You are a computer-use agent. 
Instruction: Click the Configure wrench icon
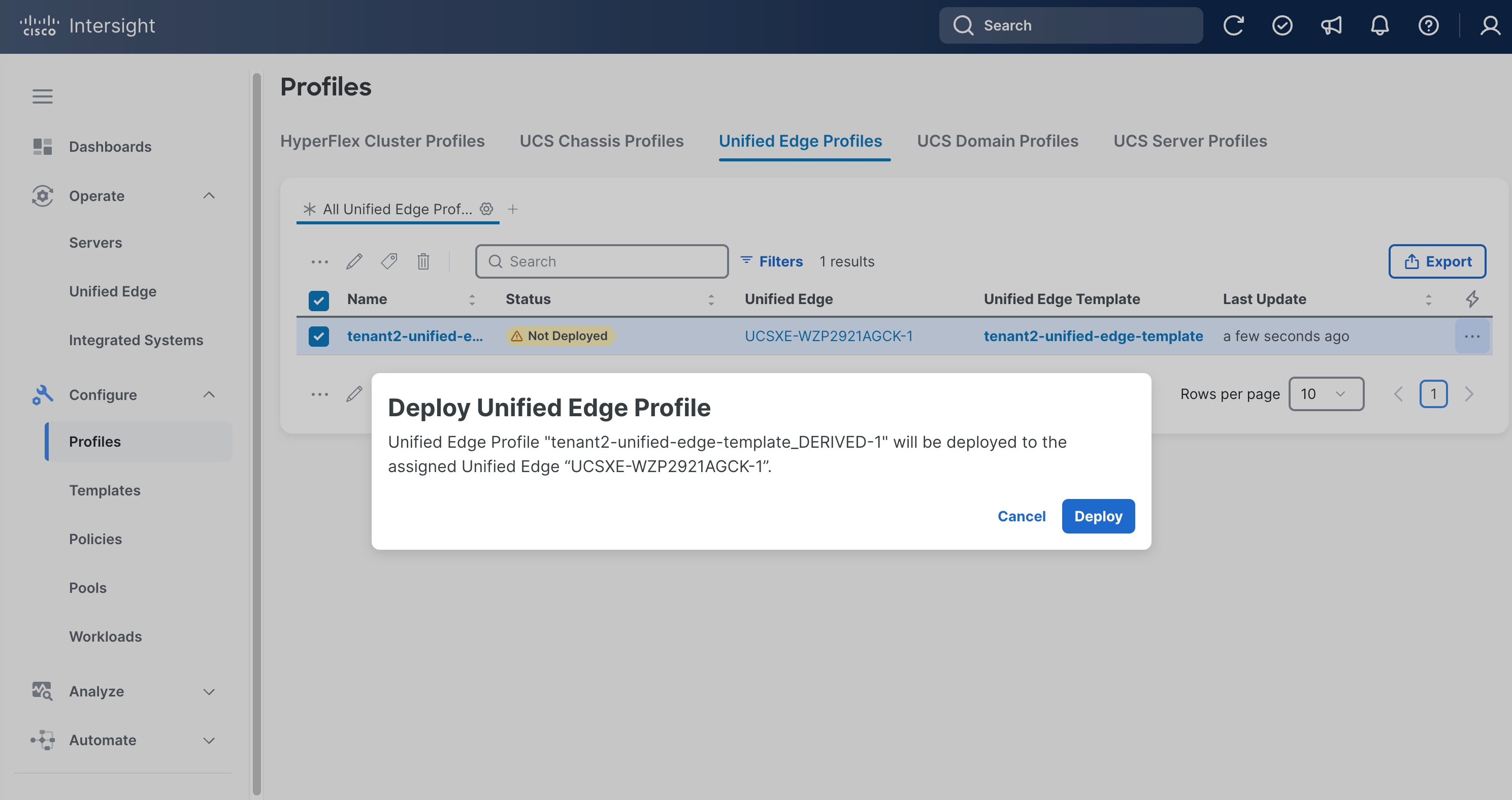[x=42, y=394]
